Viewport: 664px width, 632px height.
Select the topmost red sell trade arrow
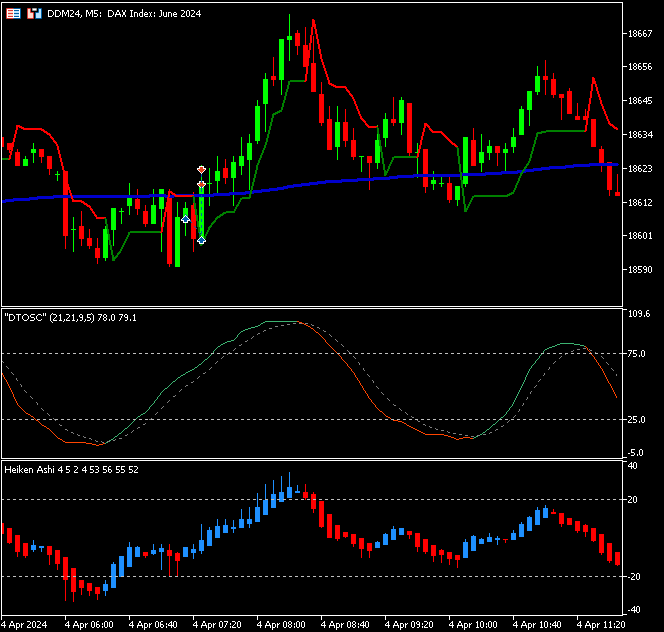(x=201, y=170)
